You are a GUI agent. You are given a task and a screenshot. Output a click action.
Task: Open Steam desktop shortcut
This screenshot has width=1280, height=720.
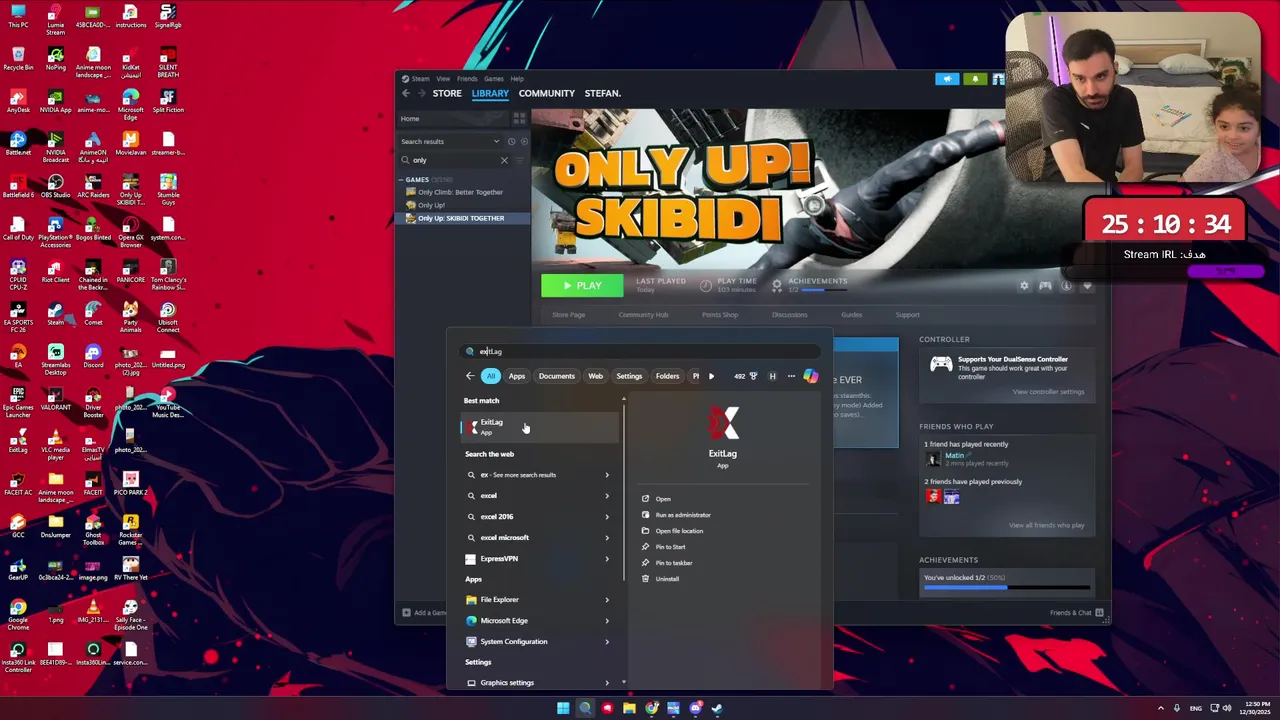(x=55, y=314)
